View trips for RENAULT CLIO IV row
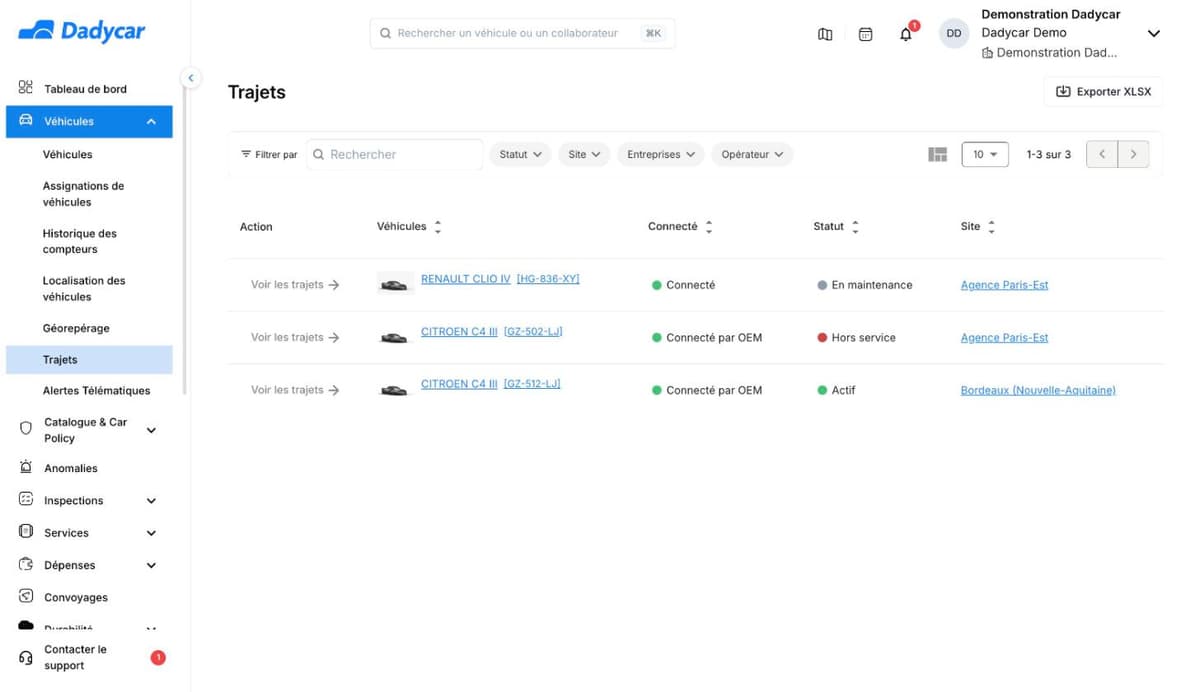 click(x=295, y=285)
